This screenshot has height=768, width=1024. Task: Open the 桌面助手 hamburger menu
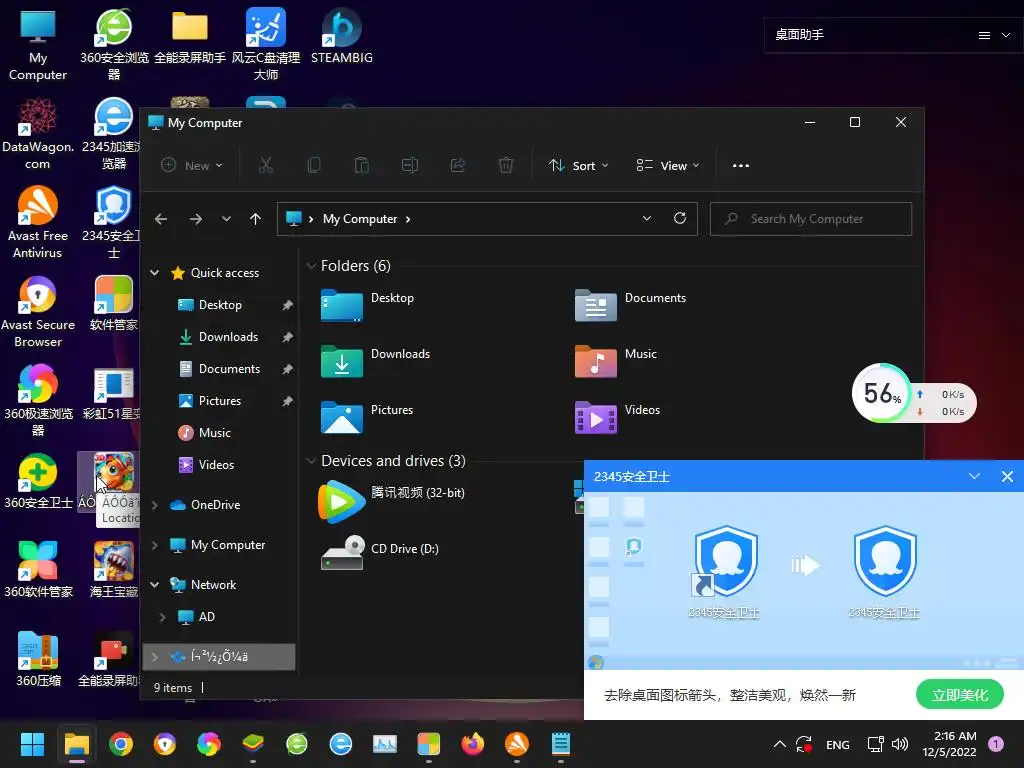[x=984, y=35]
